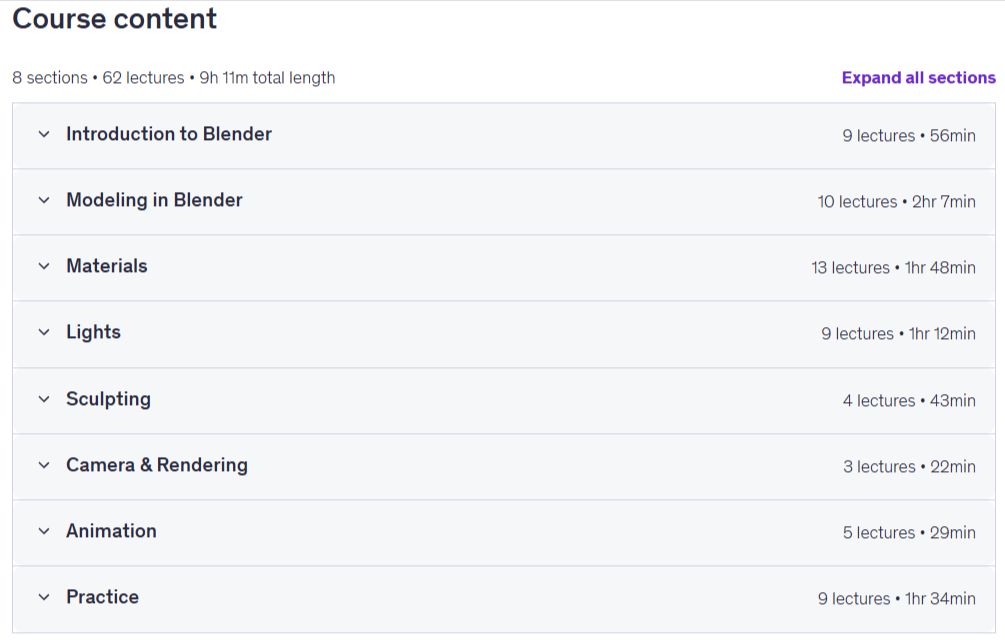This screenshot has width=1005, height=642.
Task: Click the 13 lectures duration label
Action: pyautogui.click(x=893, y=268)
